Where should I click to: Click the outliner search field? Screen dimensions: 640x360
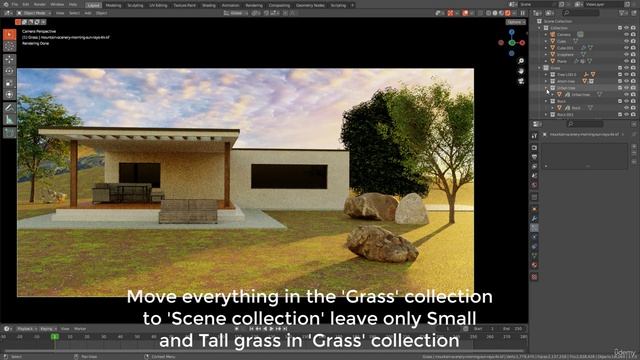(x=580, y=13)
